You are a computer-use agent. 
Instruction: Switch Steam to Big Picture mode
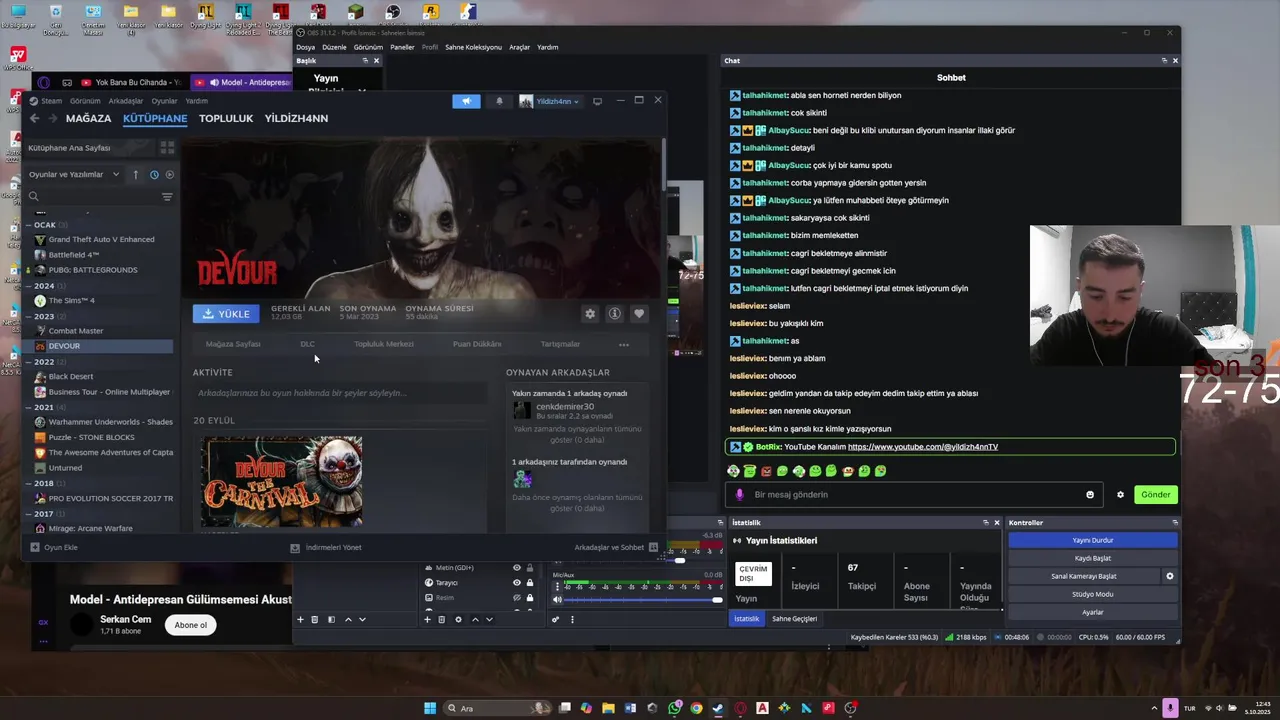pos(597,101)
